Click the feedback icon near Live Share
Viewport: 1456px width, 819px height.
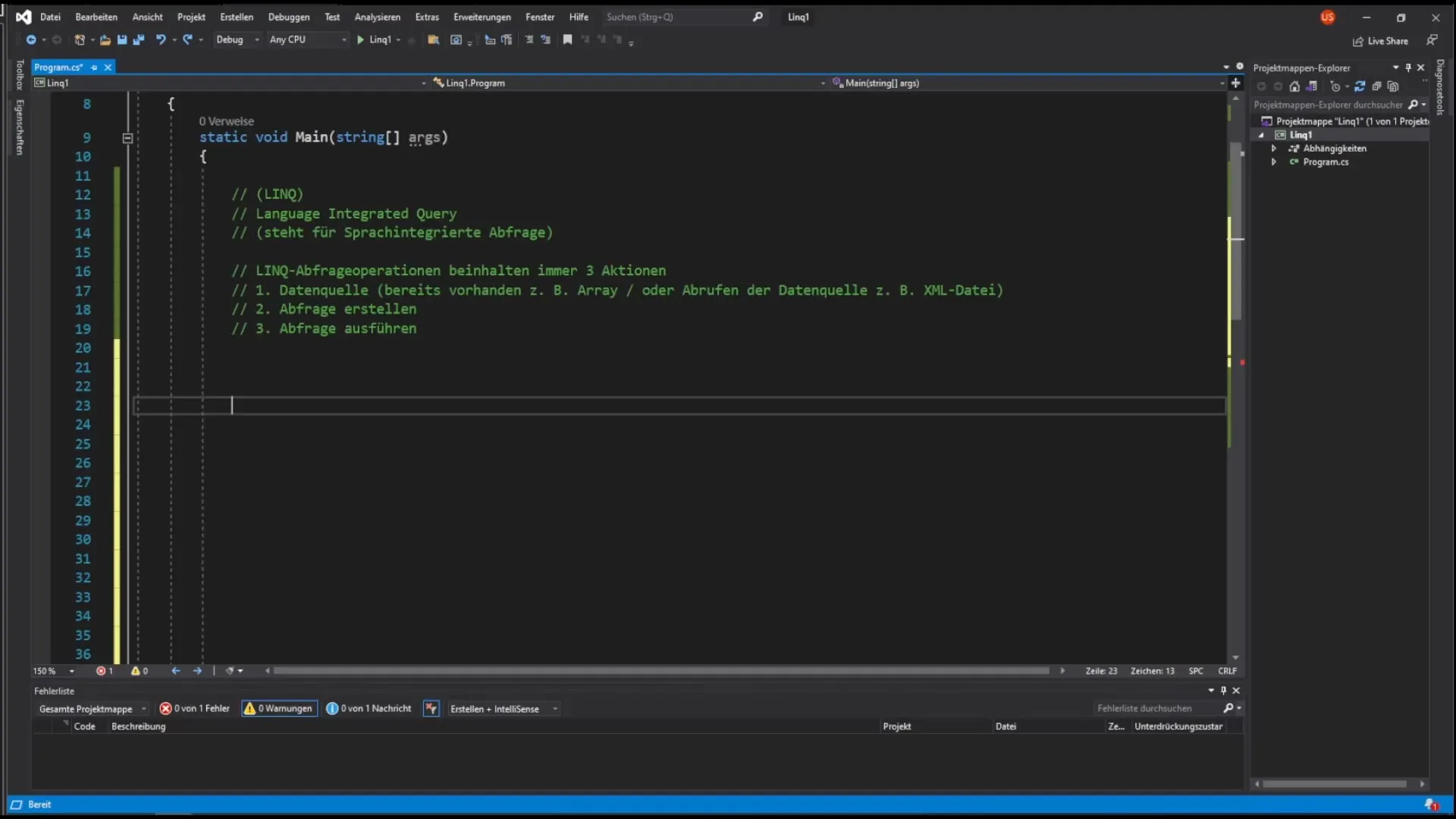coord(1432,39)
